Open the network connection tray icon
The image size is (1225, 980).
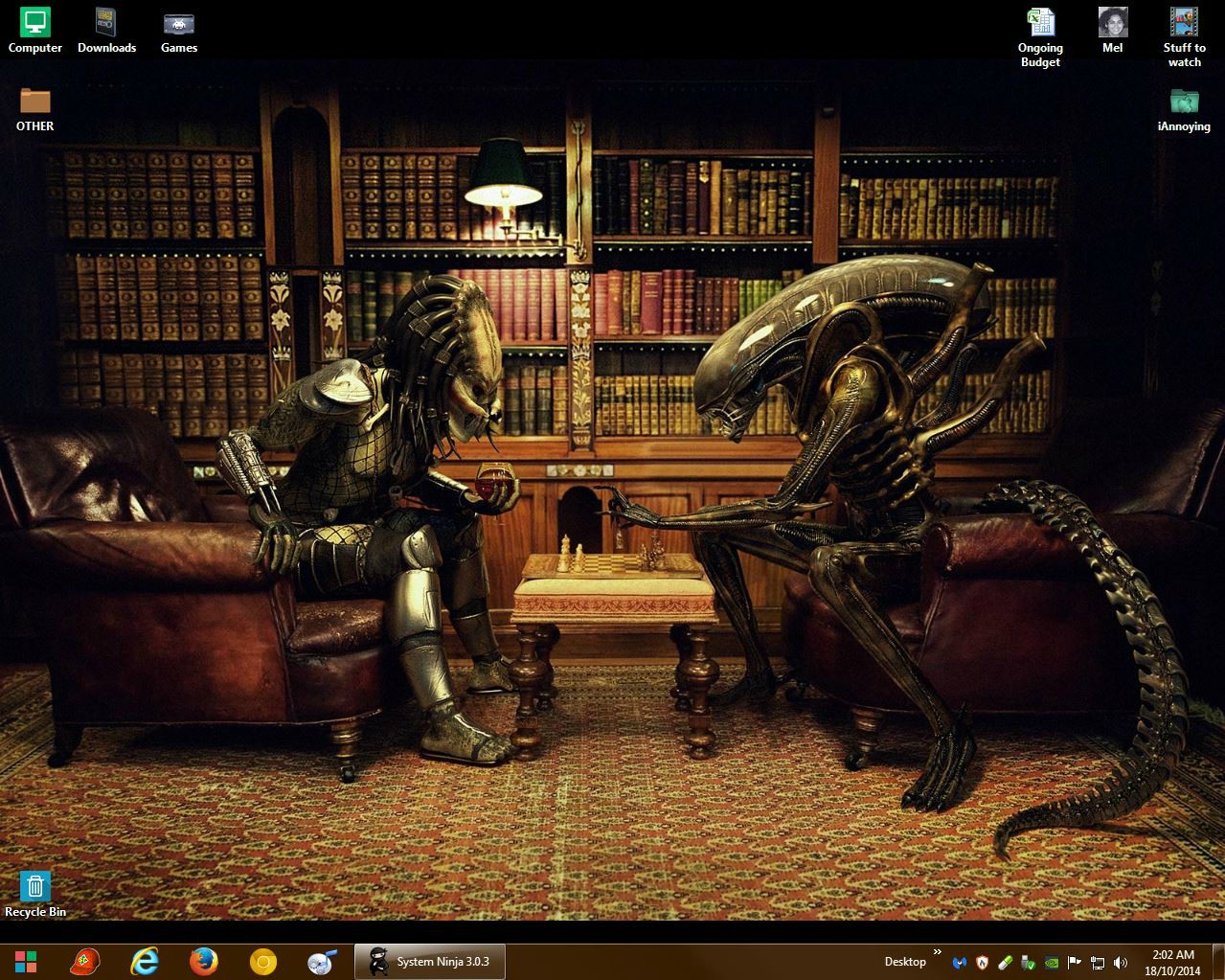coord(1098,962)
